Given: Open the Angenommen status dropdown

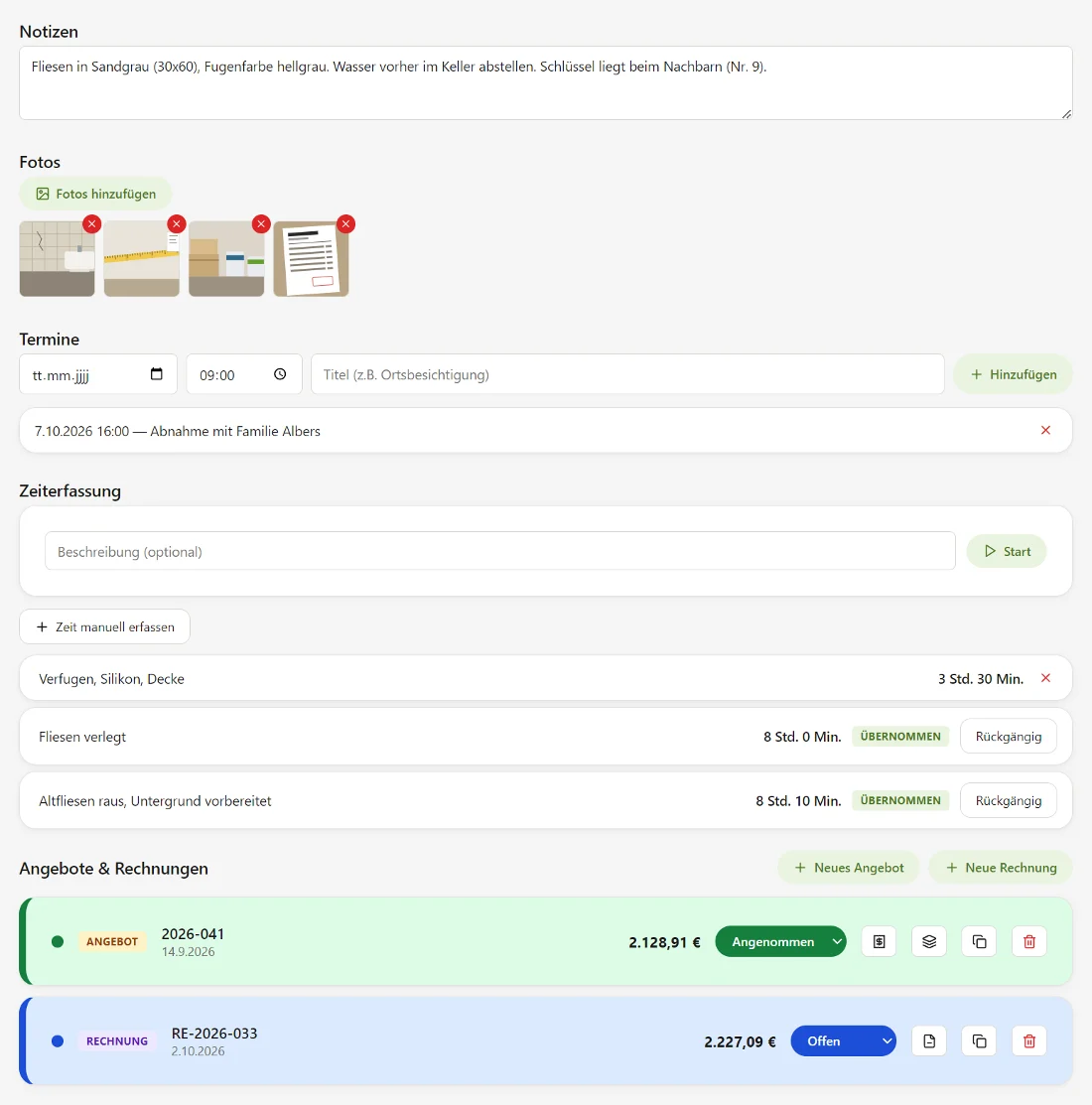Looking at the screenshot, I should 780,941.
